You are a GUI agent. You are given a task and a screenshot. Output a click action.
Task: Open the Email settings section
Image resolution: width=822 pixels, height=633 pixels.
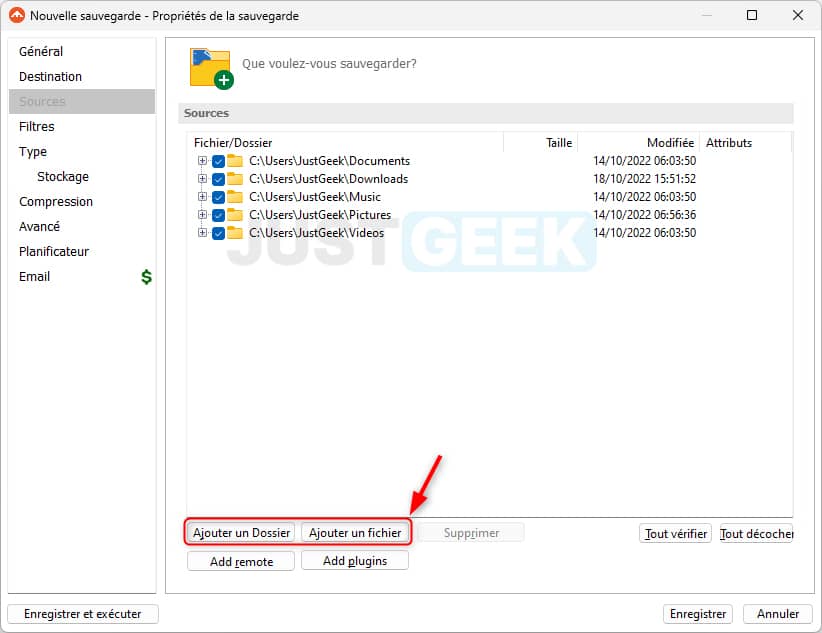coord(82,276)
